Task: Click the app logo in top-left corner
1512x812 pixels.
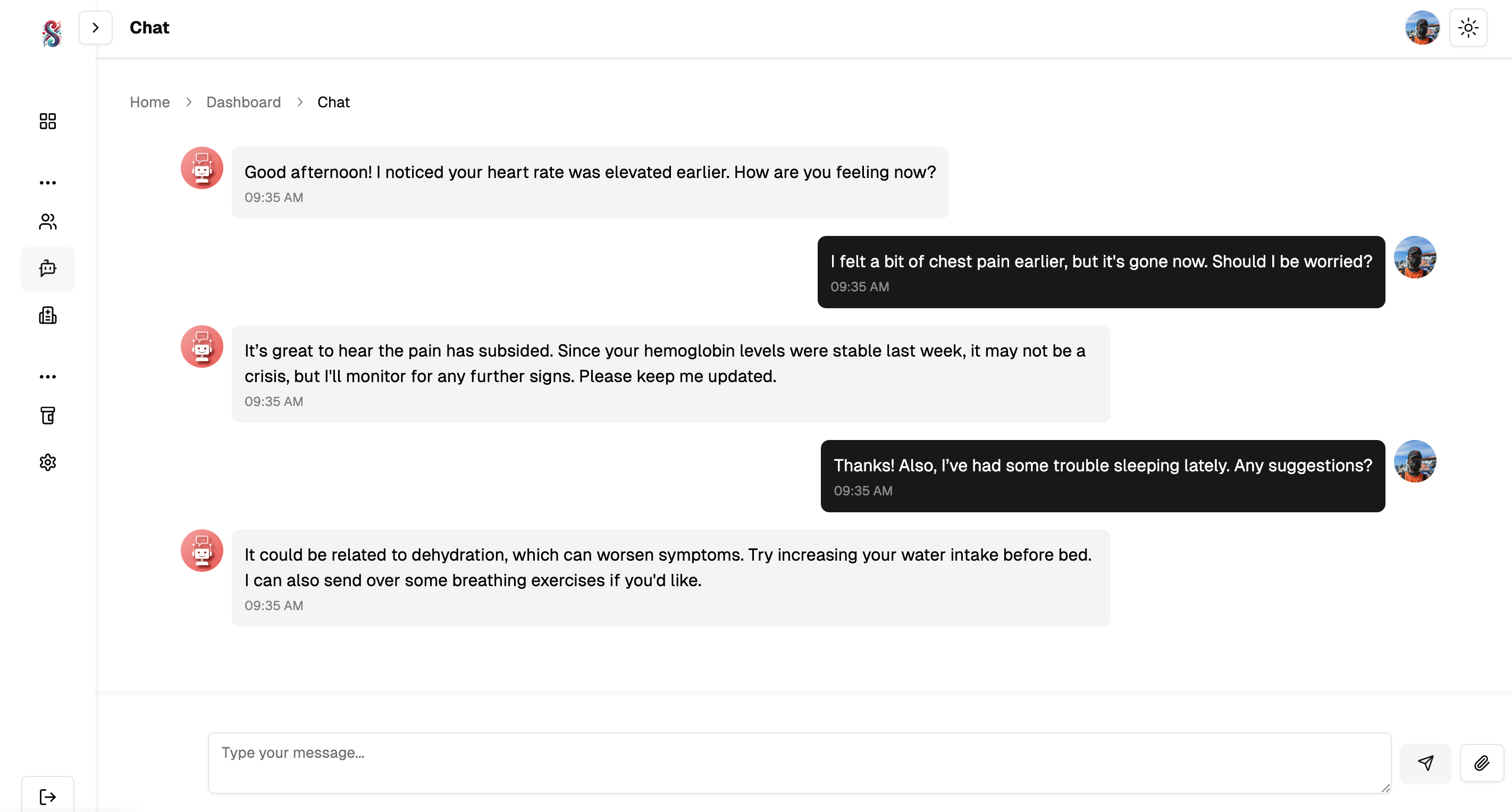Action: [x=52, y=33]
